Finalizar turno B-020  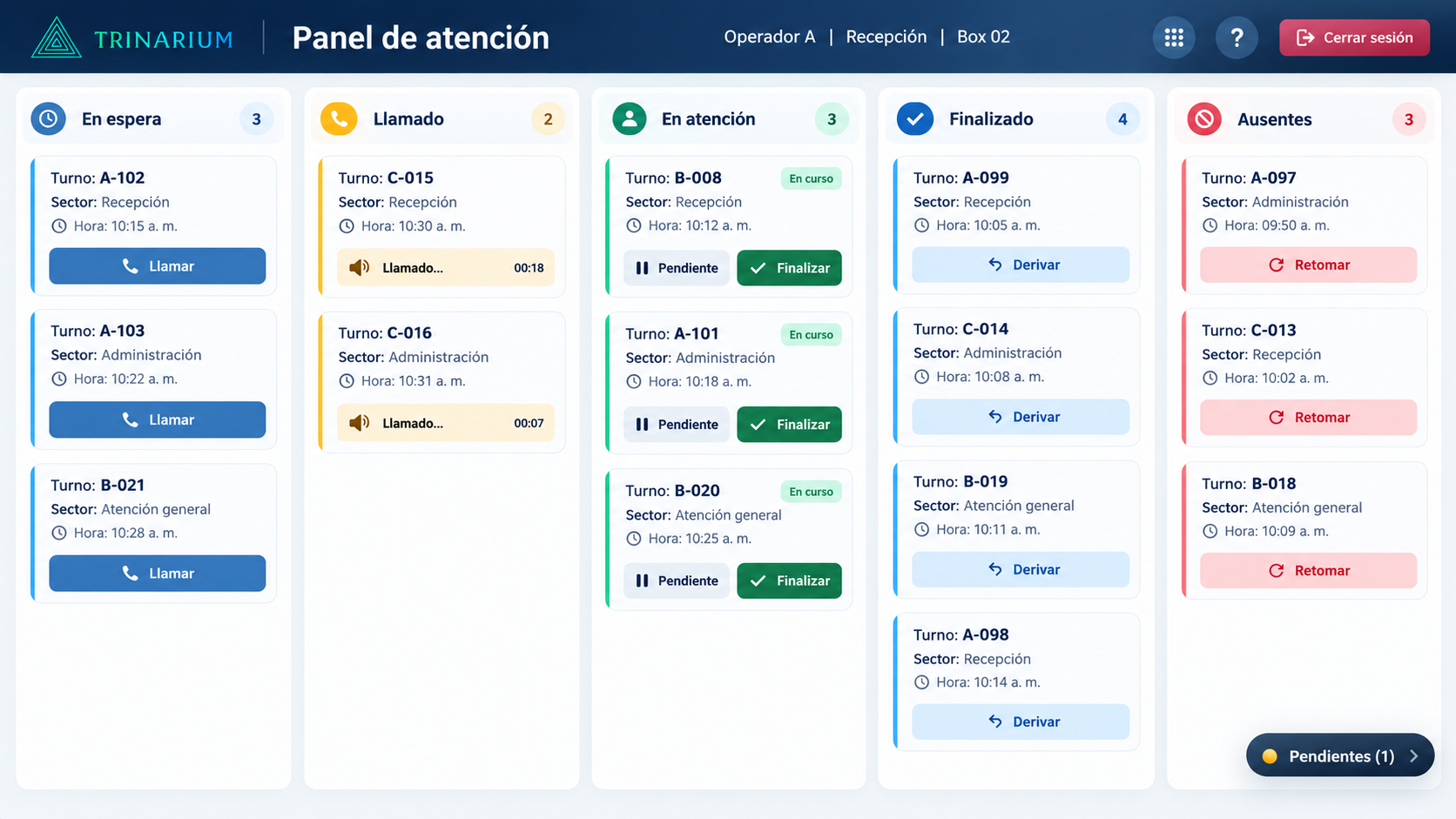tap(789, 581)
